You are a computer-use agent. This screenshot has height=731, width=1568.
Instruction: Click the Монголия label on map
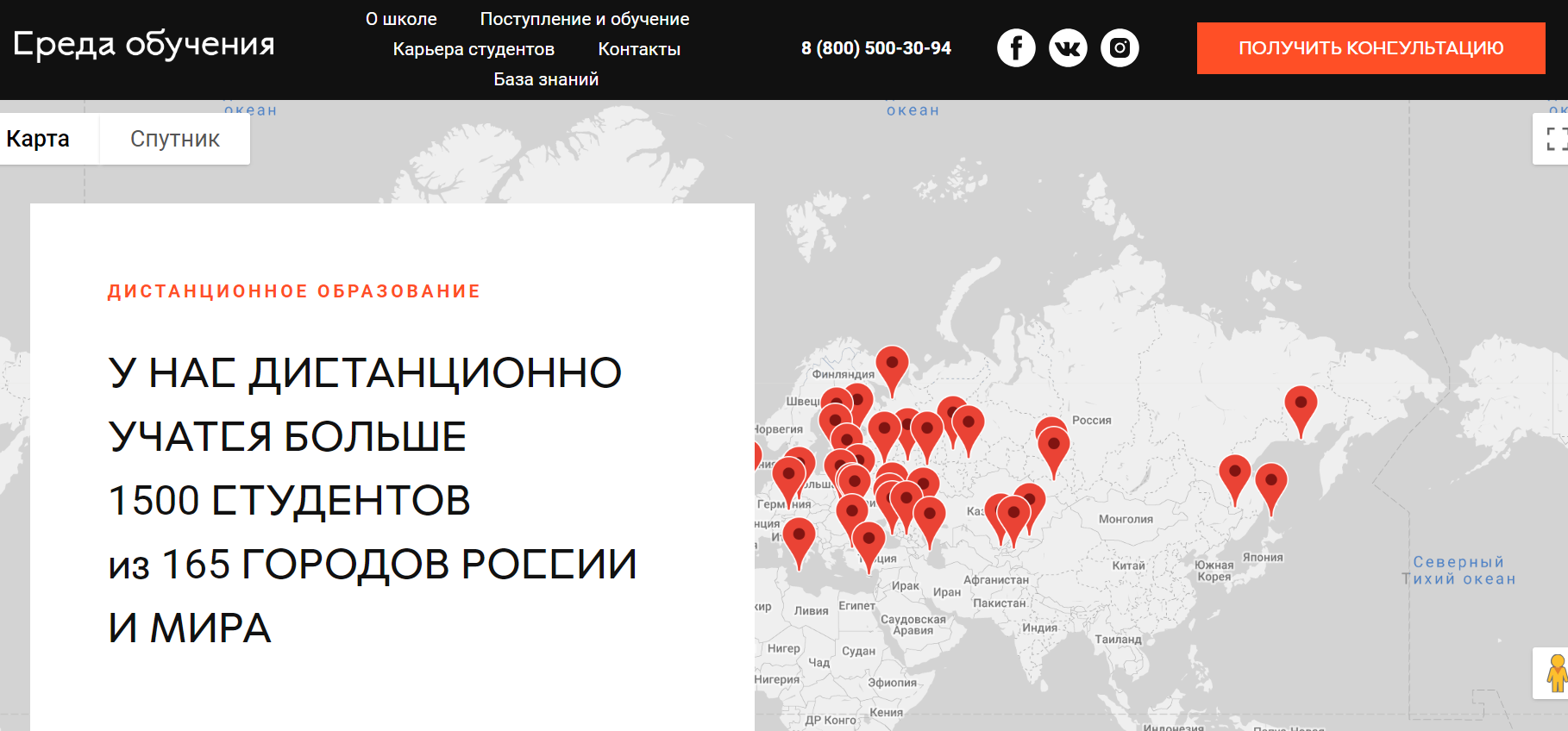point(1126,519)
